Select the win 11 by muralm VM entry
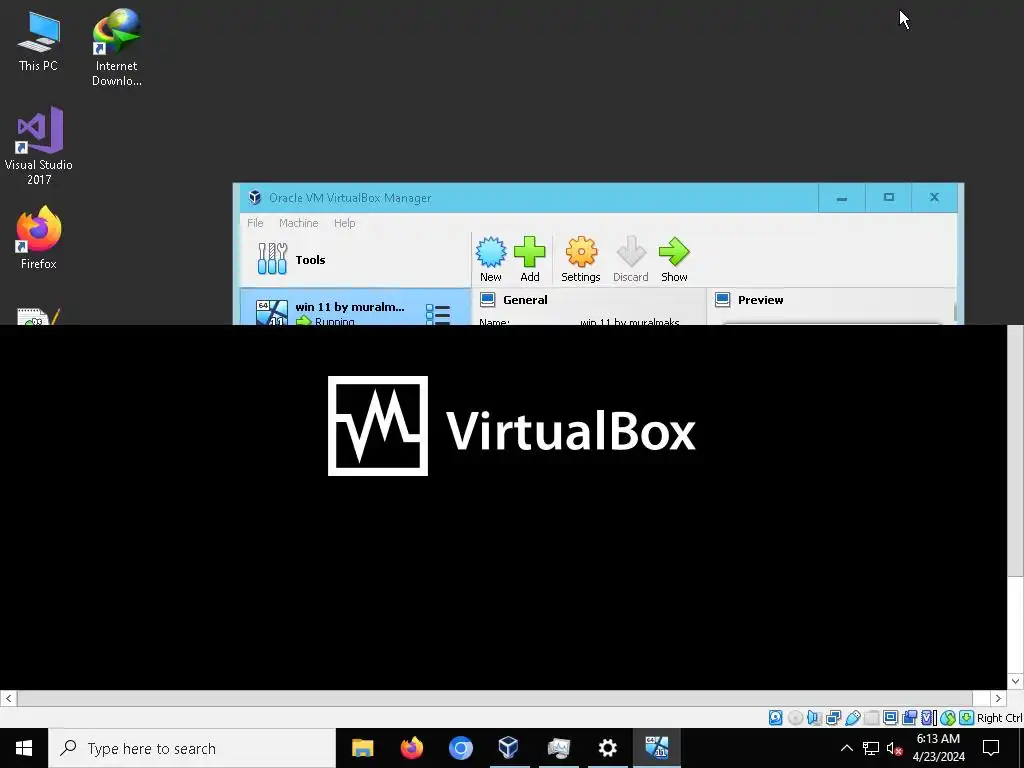Image resolution: width=1024 pixels, height=768 pixels. [x=355, y=307]
